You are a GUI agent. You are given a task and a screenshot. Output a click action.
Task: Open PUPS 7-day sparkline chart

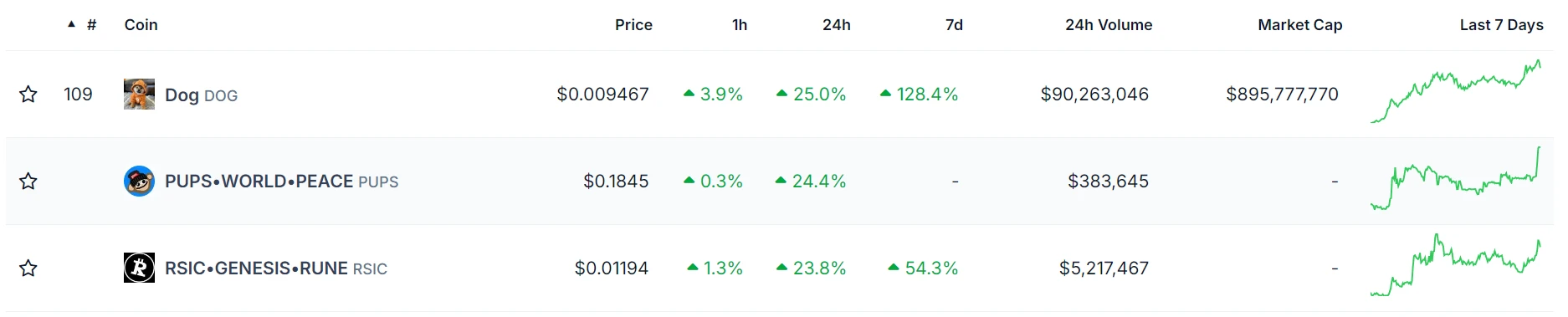click(x=1456, y=178)
